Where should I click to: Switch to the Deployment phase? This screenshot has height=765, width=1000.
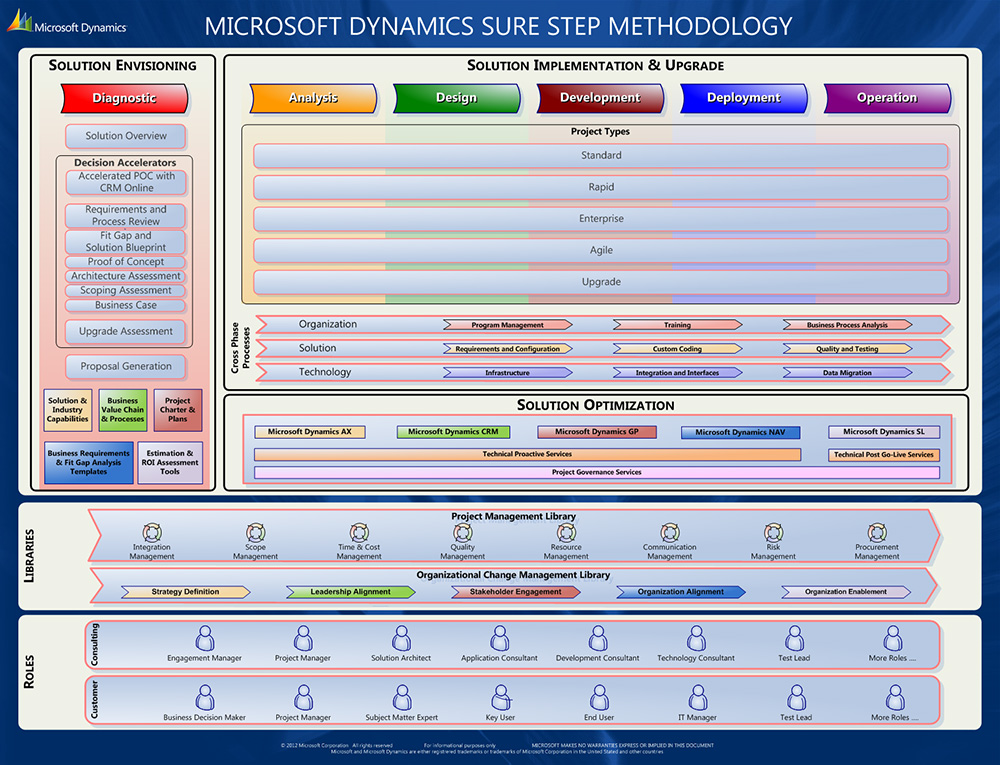pyautogui.click(x=743, y=98)
